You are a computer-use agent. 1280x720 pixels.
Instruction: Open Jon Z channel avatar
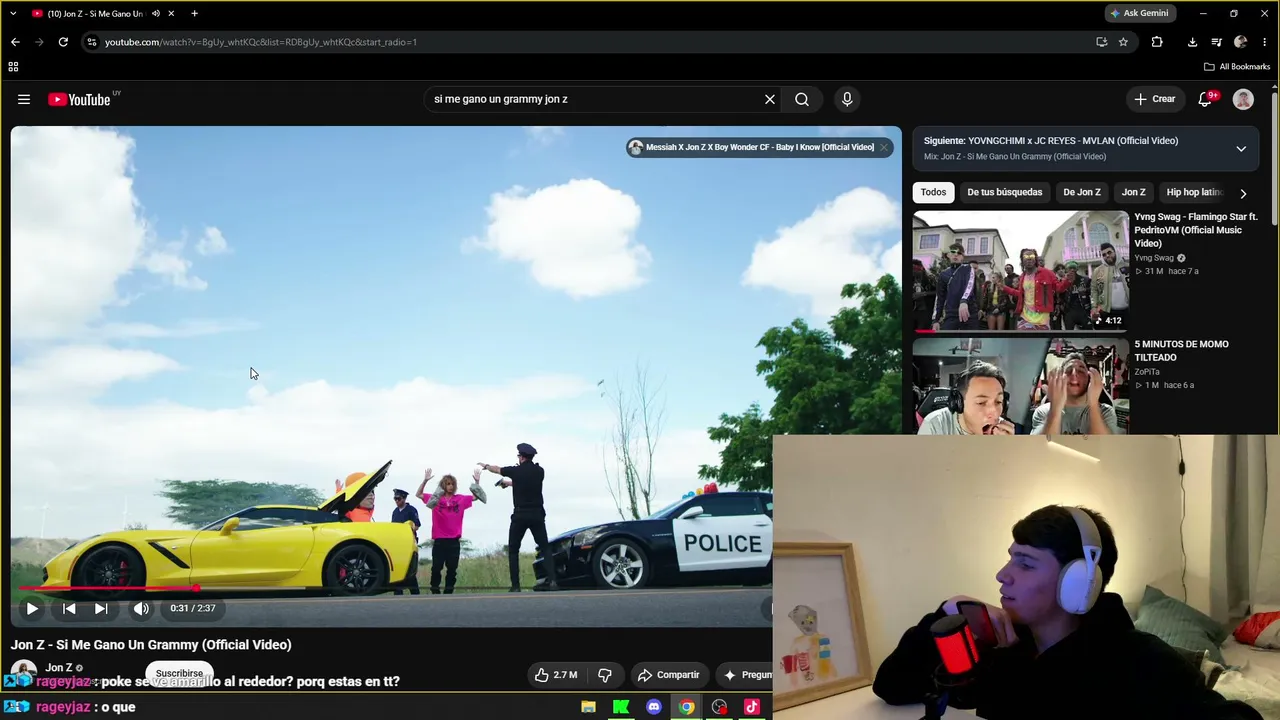point(24,673)
